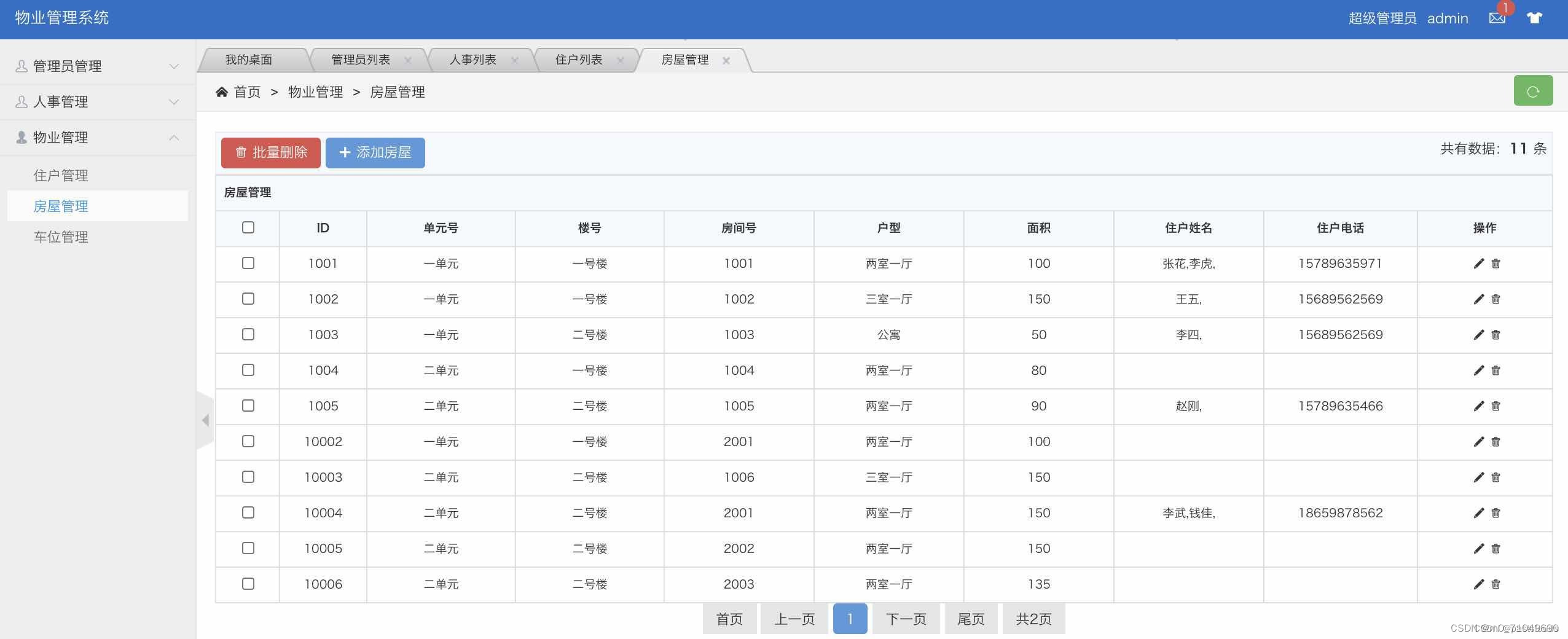Delete row ID 10006 with the trash icon
1568x639 pixels.
click(x=1495, y=584)
